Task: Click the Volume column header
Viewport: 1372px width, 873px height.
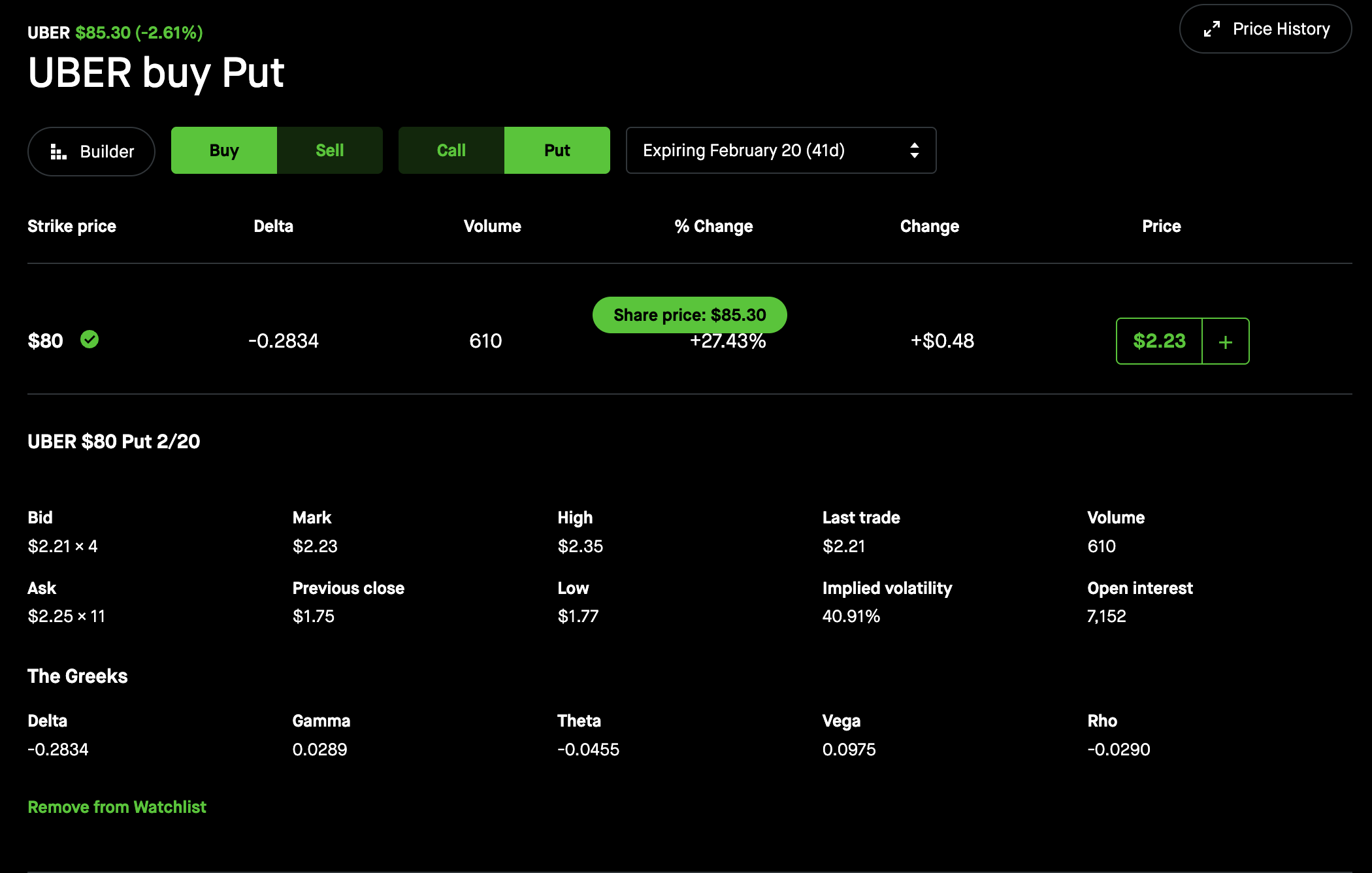Action: (x=492, y=226)
